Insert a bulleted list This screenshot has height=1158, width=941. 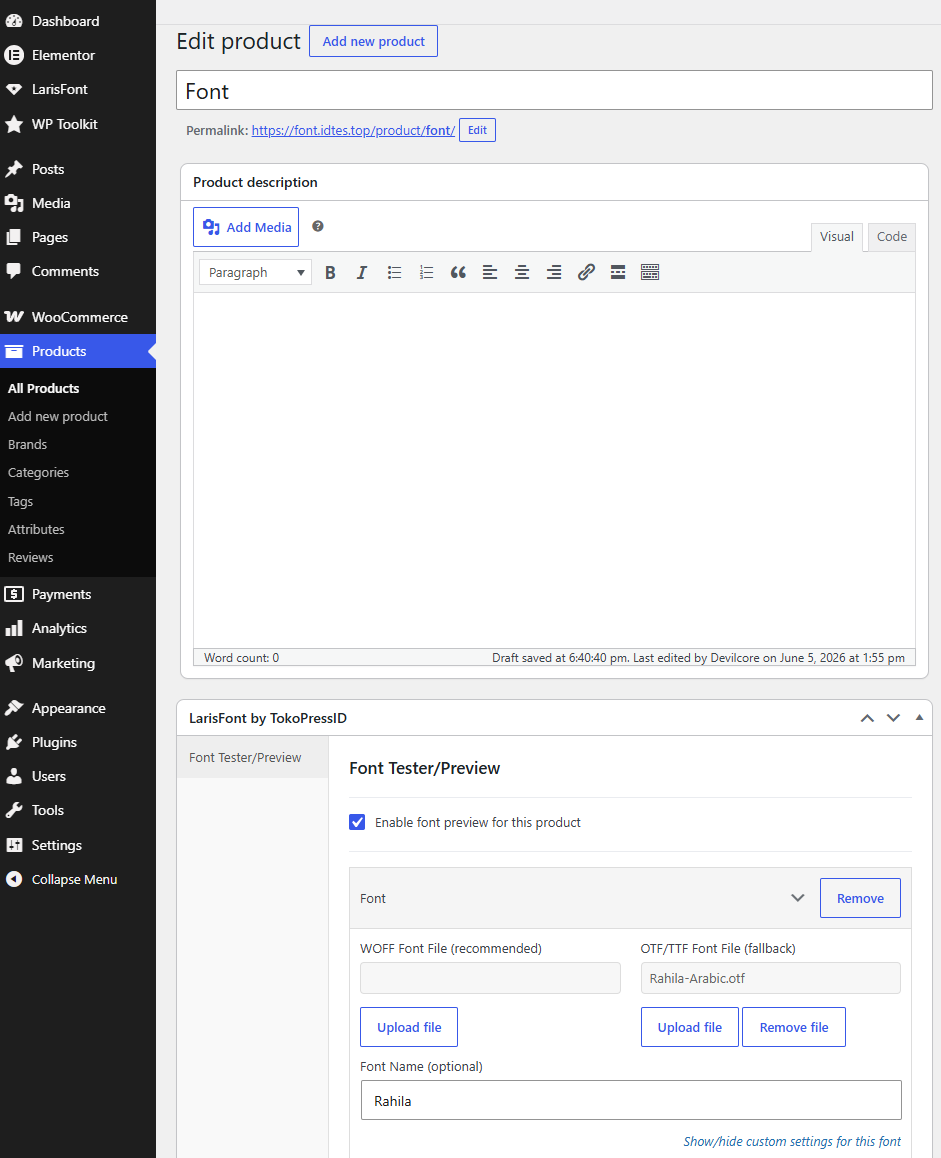point(394,273)
